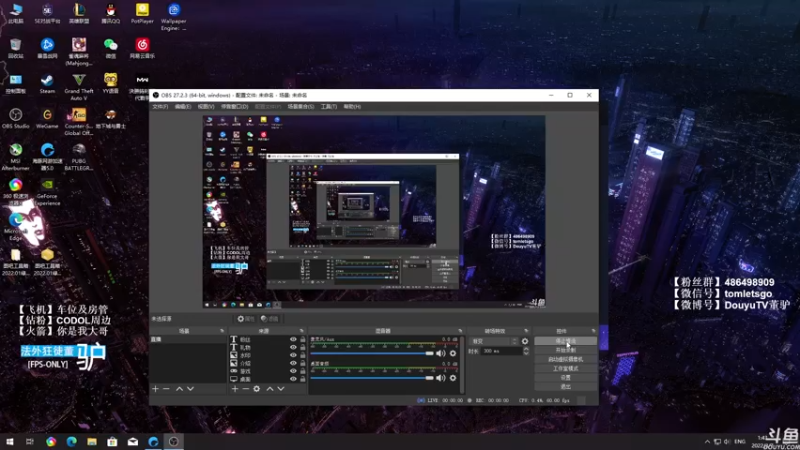
Task: Remove the selected scene with the minus icon
Action: click(x=166, y=389)
